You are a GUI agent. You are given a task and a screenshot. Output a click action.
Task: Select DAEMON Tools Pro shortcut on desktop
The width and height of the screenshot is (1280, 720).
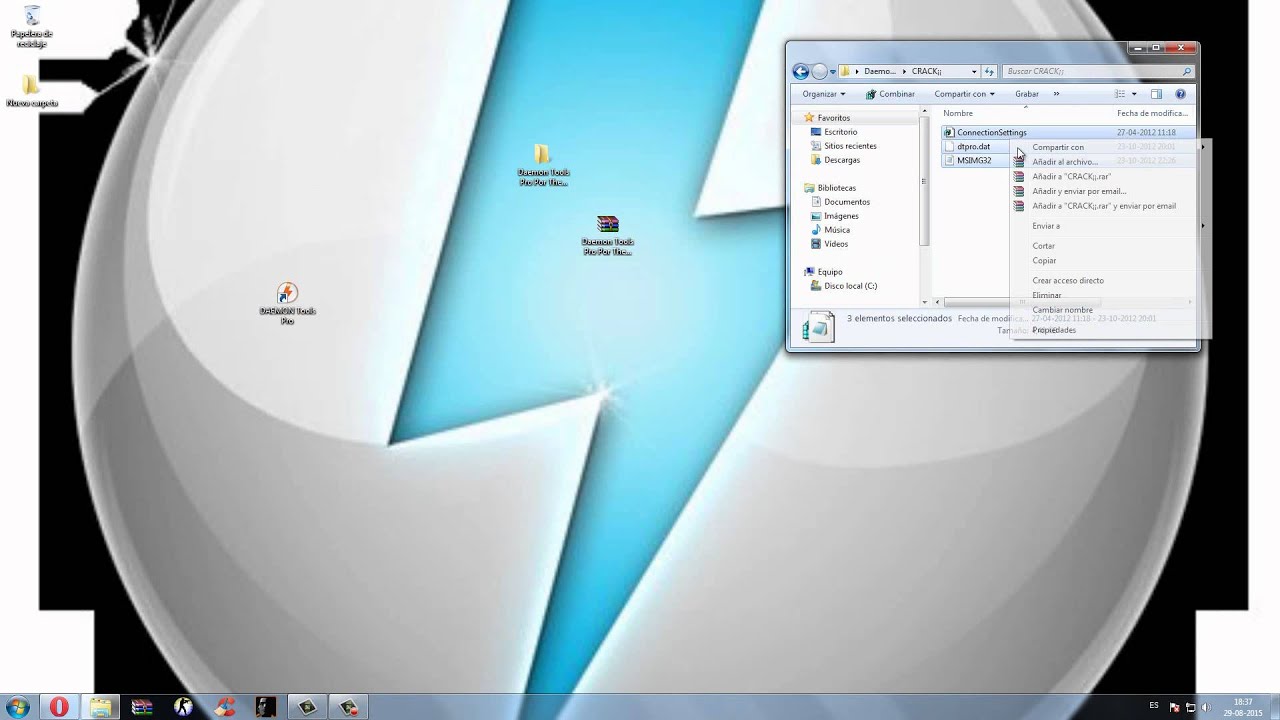[x=287, y=303]
